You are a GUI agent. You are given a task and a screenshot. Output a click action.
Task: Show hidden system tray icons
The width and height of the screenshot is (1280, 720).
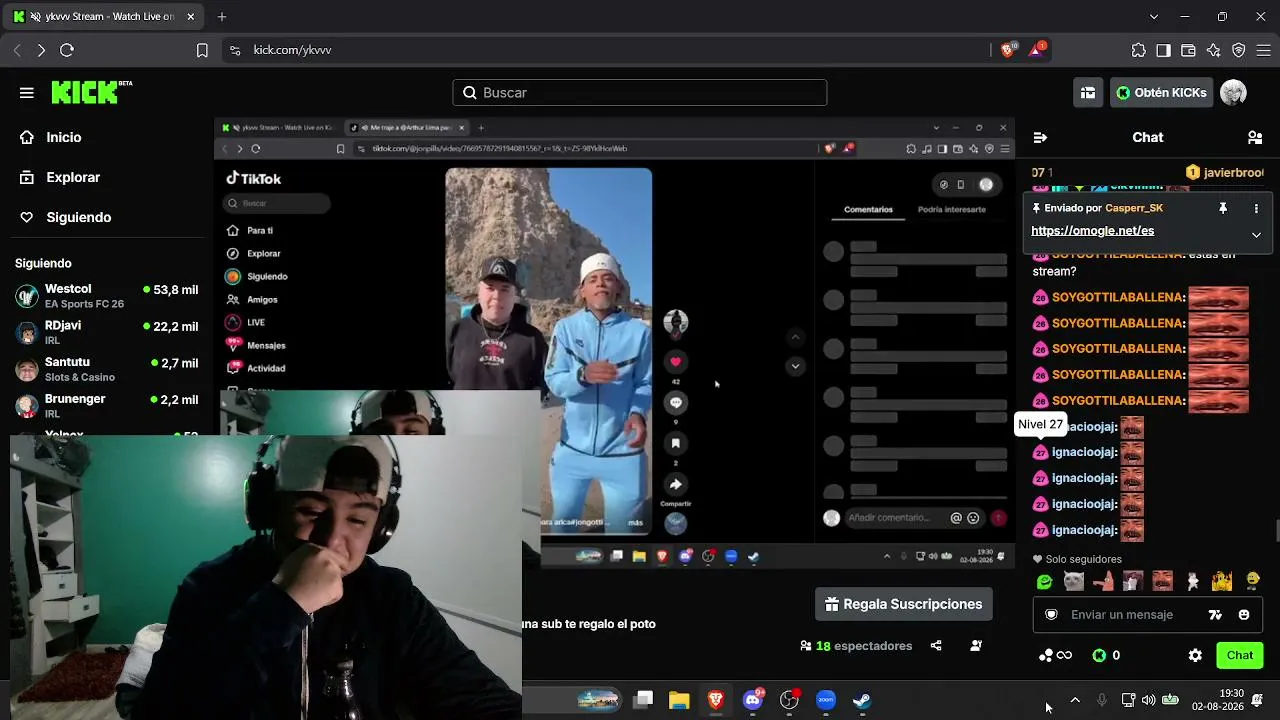(1075, 700)
